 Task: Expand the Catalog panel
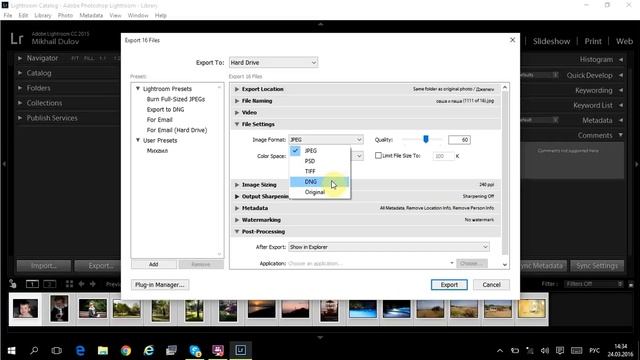pyautogui.click(x=20, y=73)
